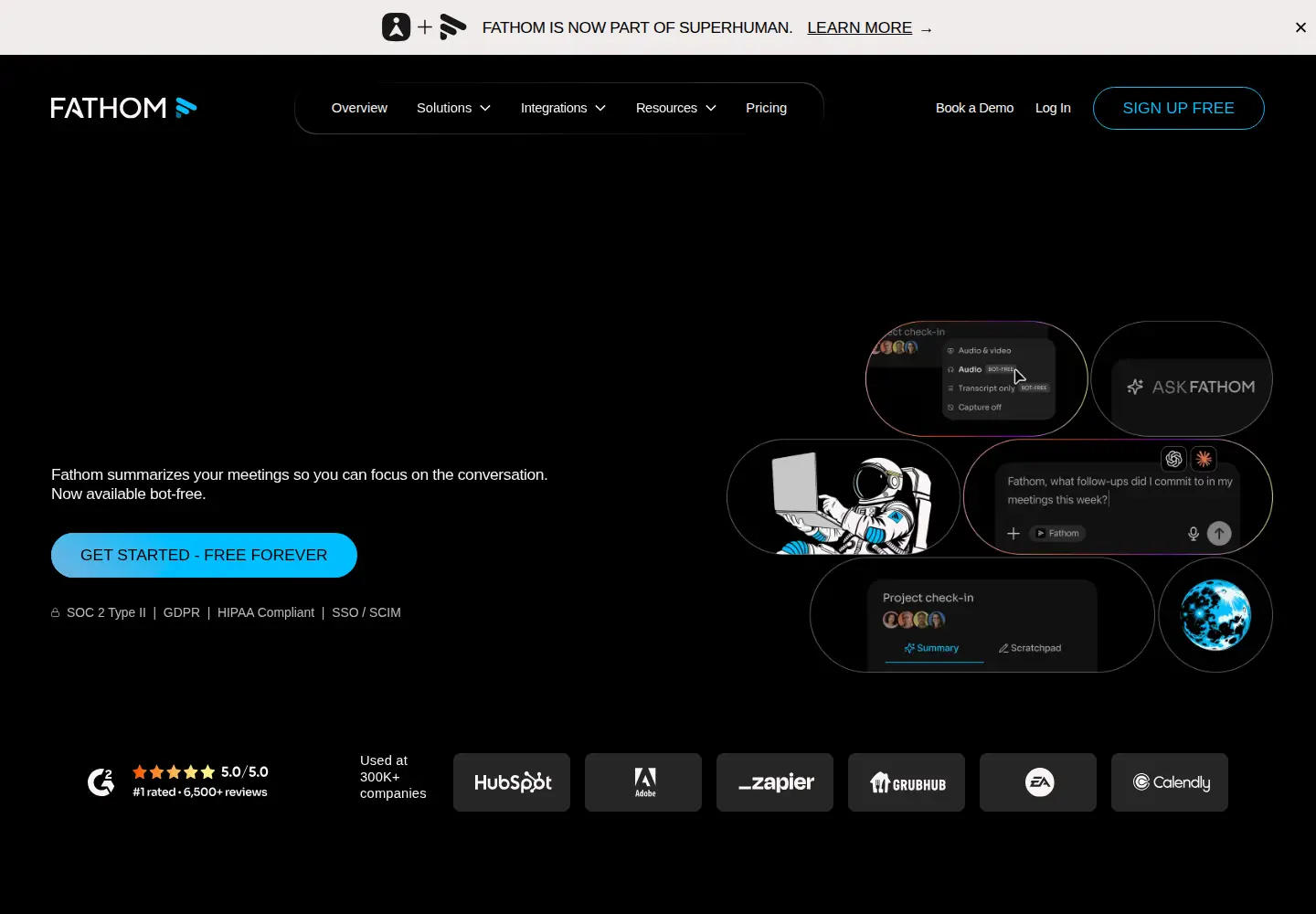Click the Sign Up Free button
The width and height of the screenshot is (1316, 914).
(1179, 108)
